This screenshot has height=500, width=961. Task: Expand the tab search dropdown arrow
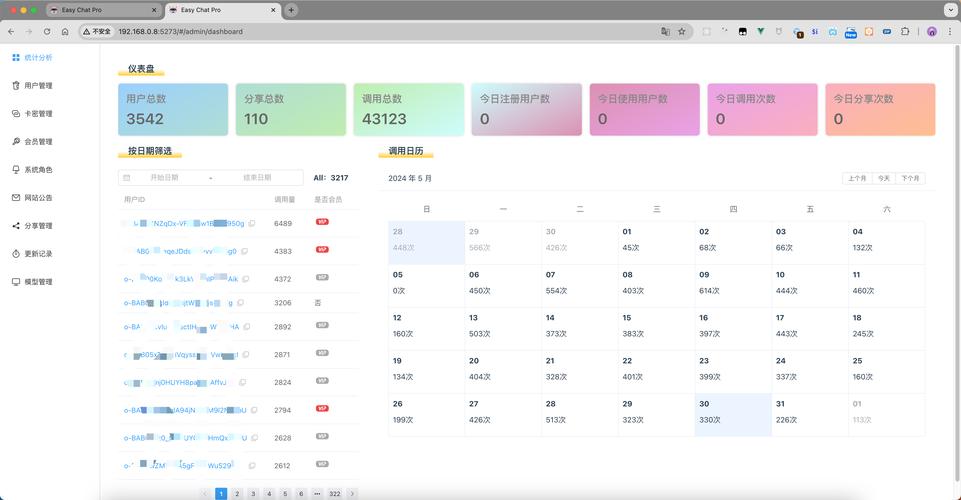[x=950, y=10]
